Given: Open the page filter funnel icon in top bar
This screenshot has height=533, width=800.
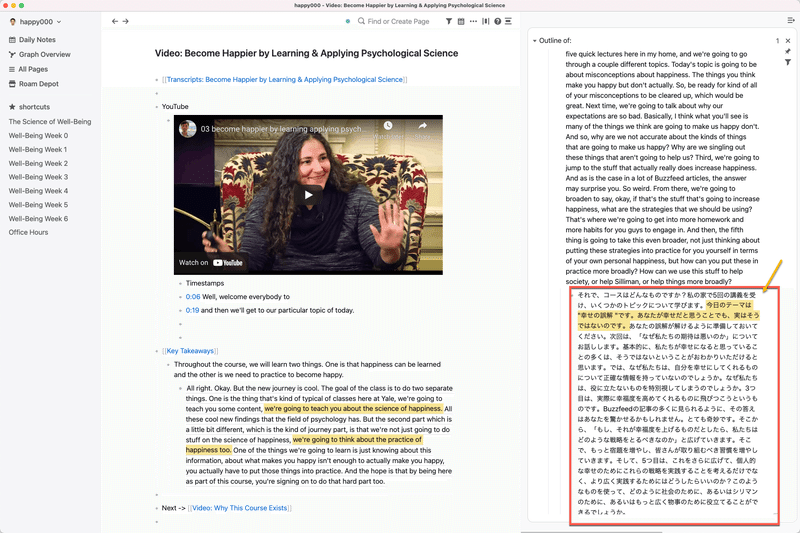Looking at the screenshot, I should tap(448, 21).
